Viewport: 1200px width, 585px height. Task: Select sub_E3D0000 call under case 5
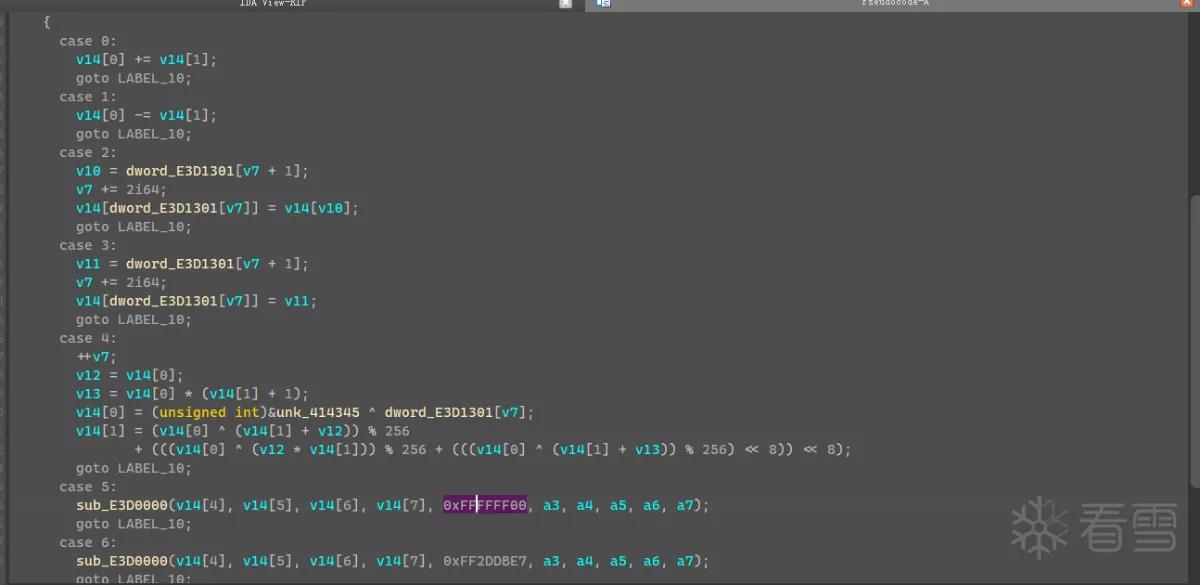(x=122, y=505)
